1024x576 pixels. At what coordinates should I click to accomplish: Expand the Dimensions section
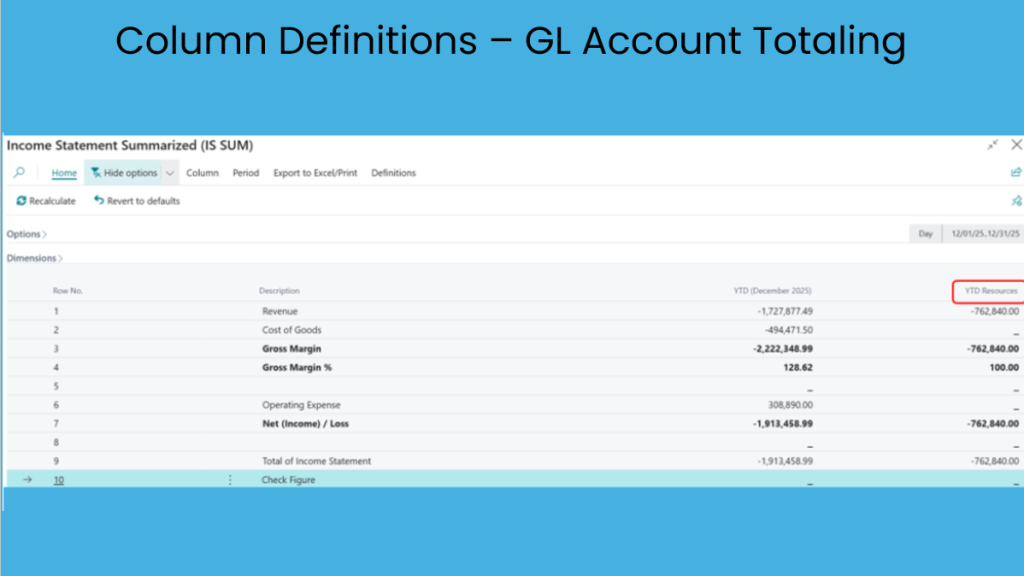[x=34, y=258]
